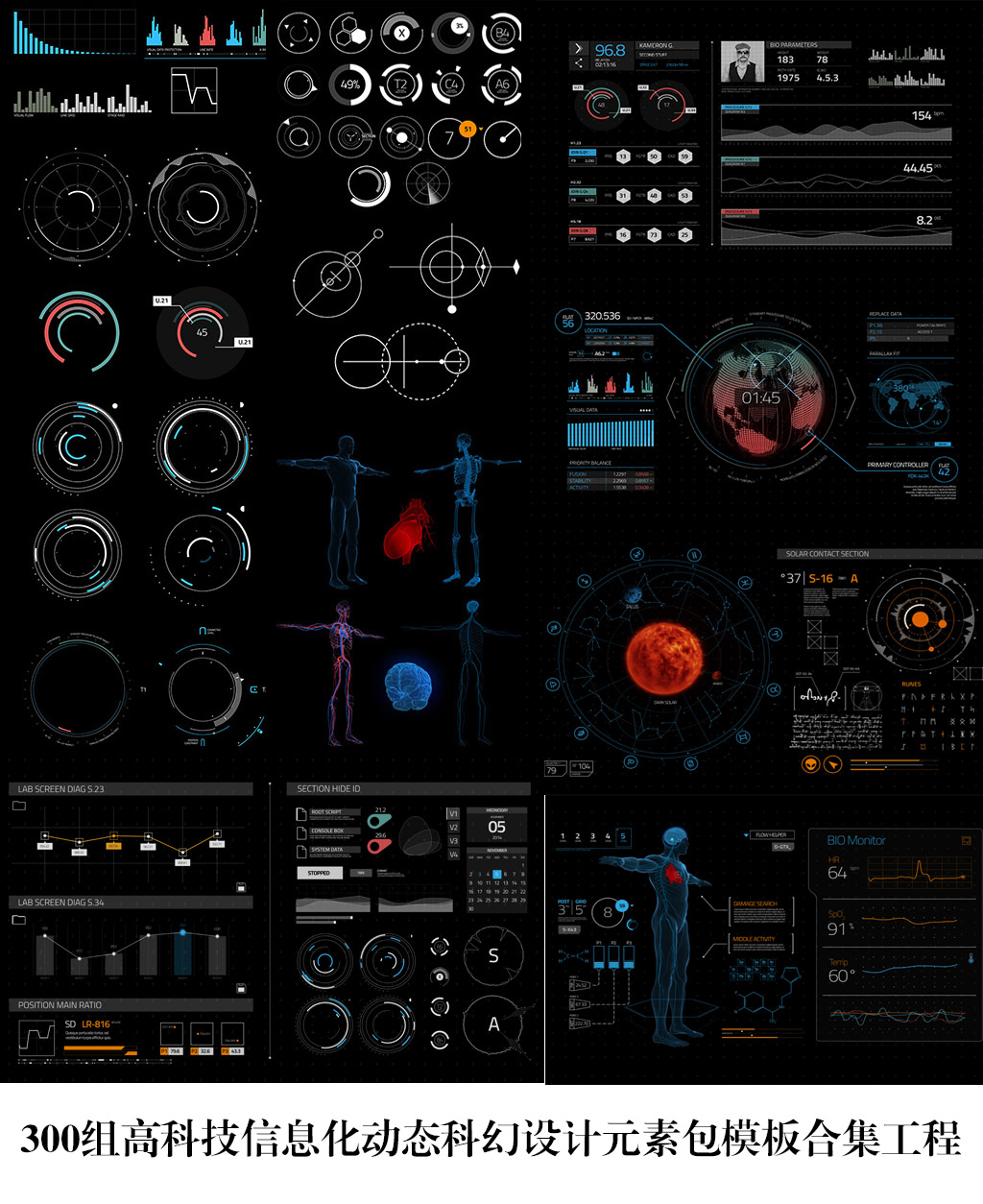The height and width of the screenshot is (1204, 983).
Task: Click the red sun in the solar map
Action: coord(665,657)
